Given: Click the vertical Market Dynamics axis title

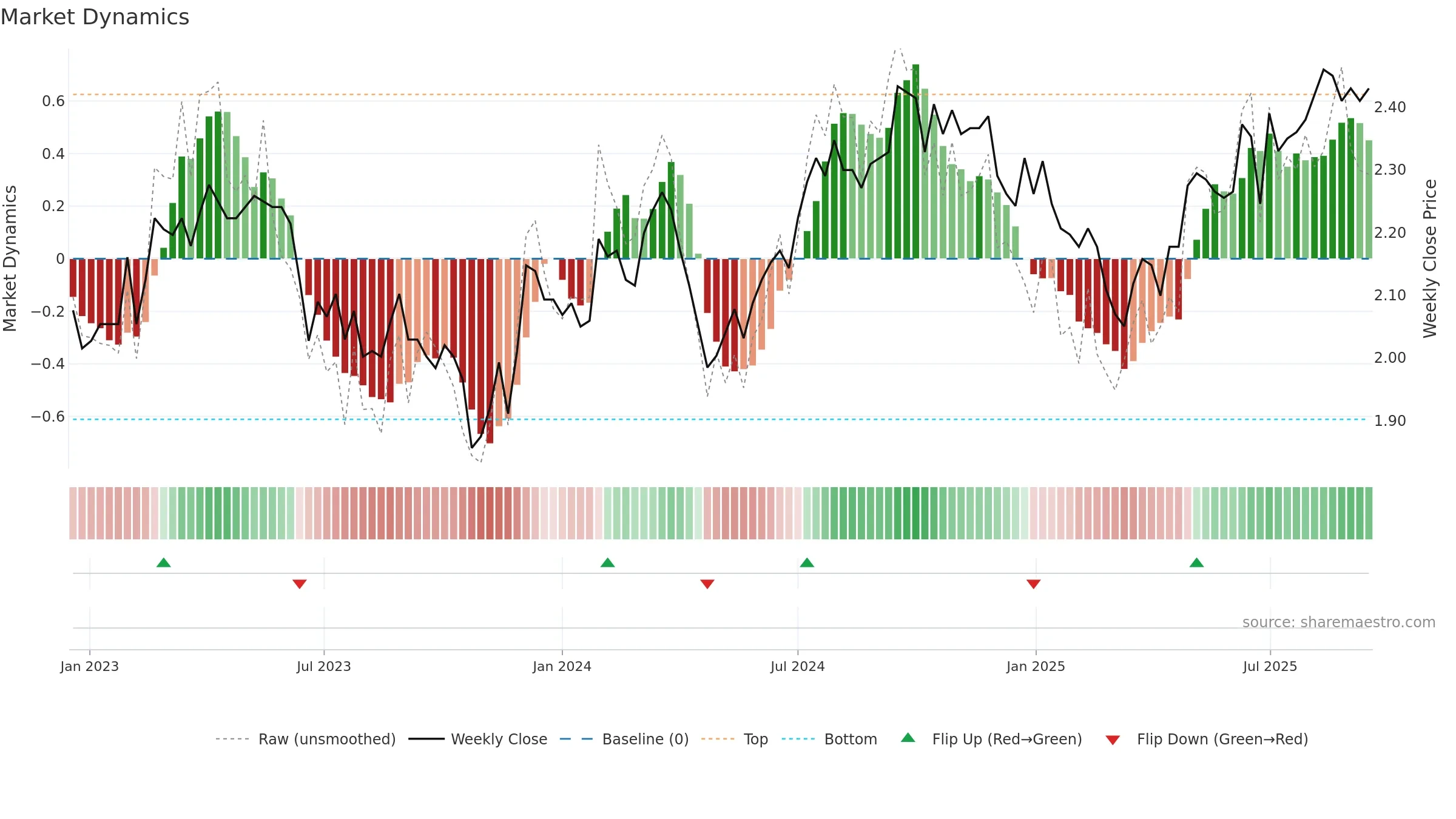Looking at the screenshot, I should coord(10,258).
